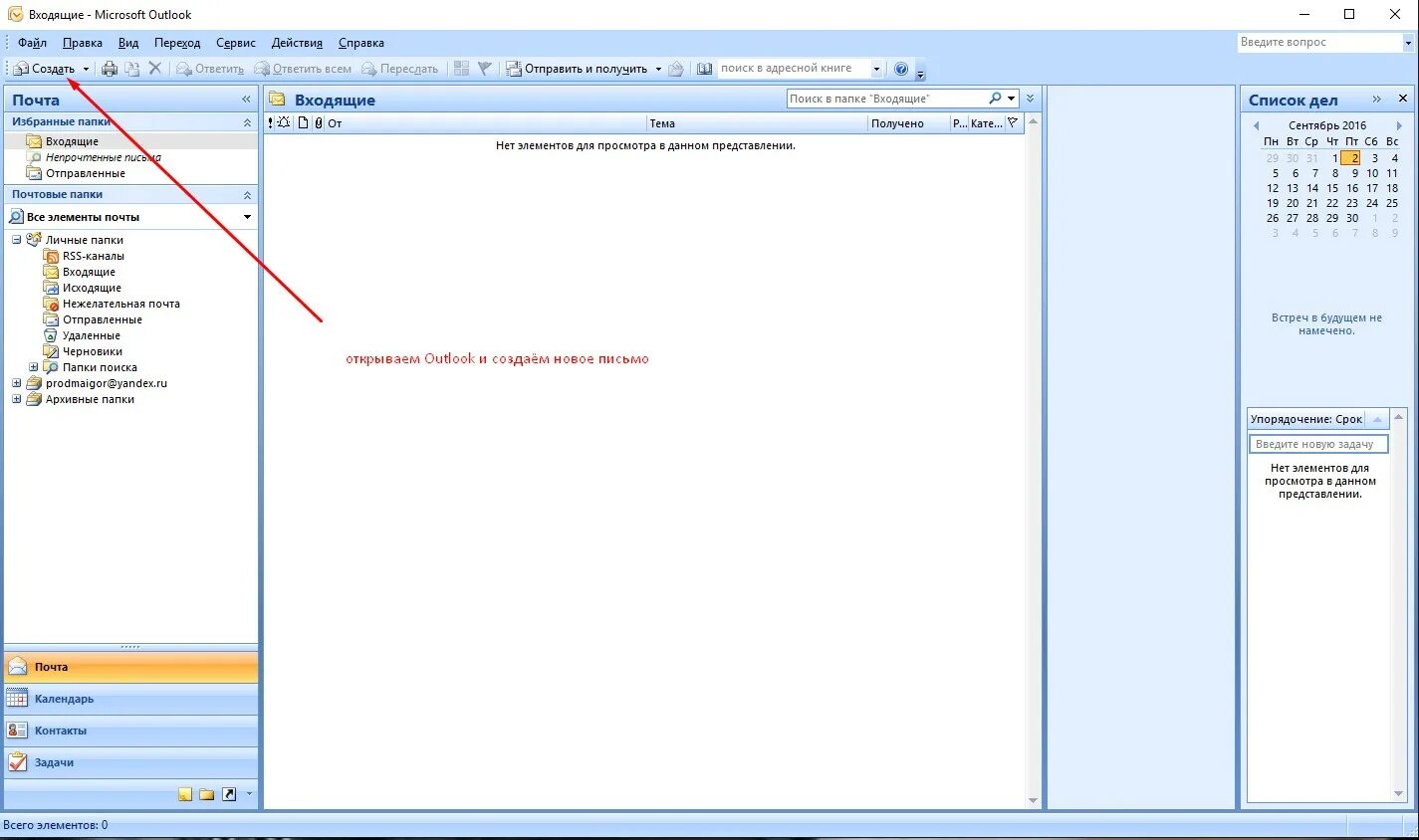The height and width of the screenshot is (840, 1419).
Task: Click the attachment paperclip column icon
Action: [x=319, y=123]
